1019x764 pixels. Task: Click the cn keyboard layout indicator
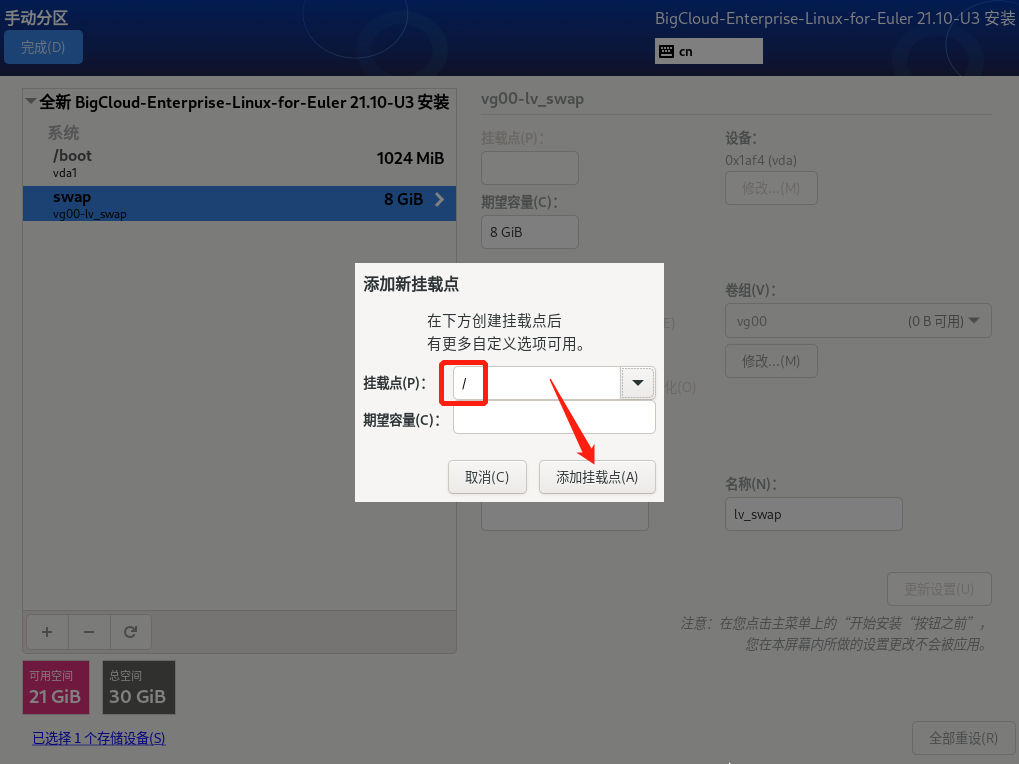coord(708,51)
